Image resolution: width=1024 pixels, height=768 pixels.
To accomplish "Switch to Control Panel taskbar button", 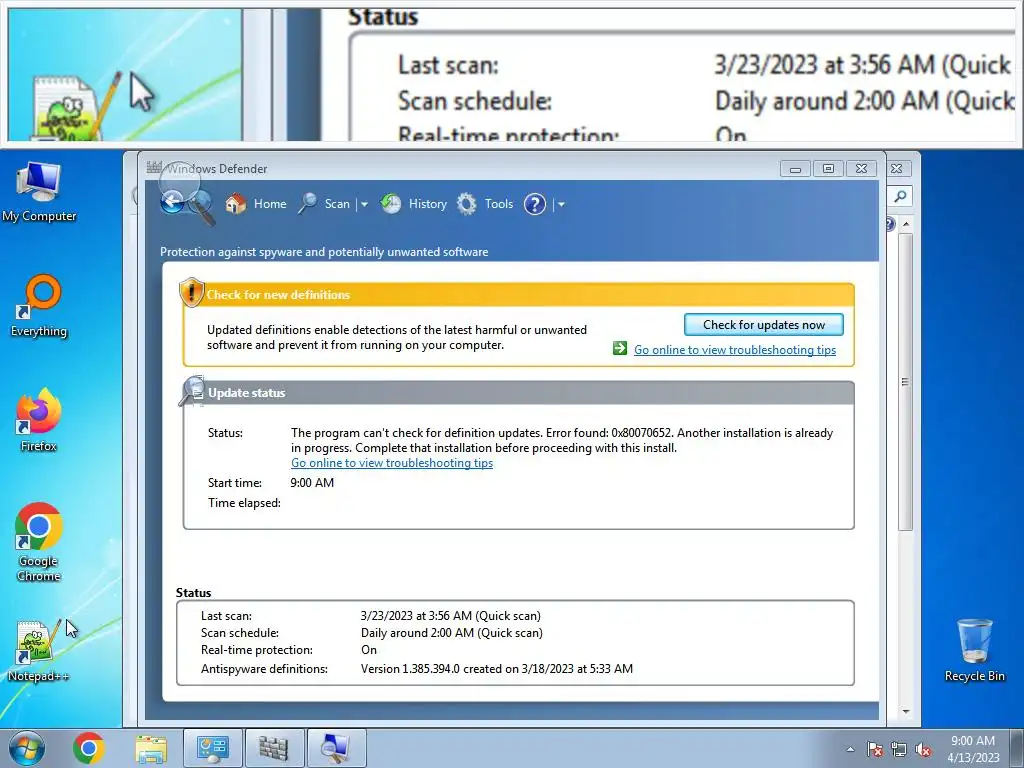I will [x=212, y=748].
